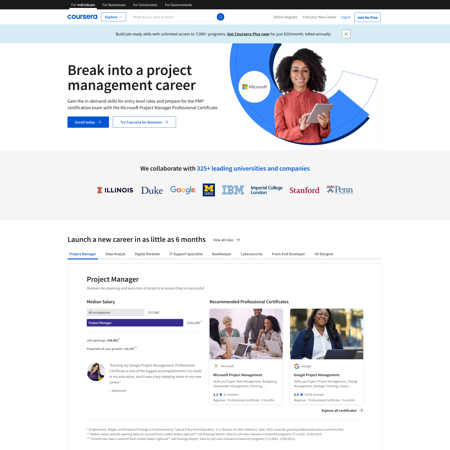Open the Microsoft Project Management card image
This screenshot has height=450, width=450.
(x=246, y=334)
